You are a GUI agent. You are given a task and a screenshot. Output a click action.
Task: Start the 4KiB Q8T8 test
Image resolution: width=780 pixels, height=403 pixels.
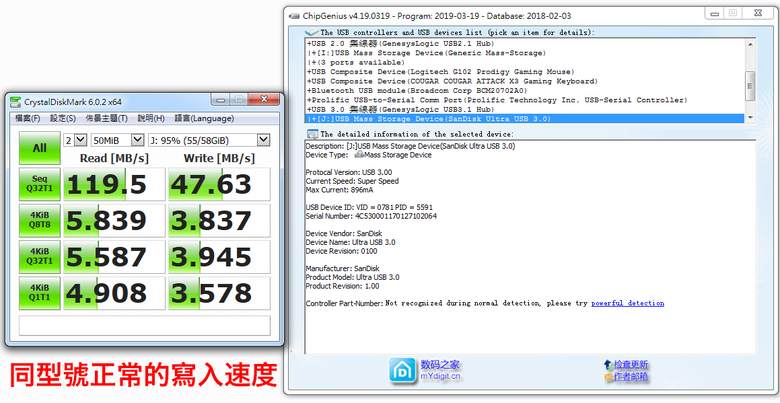(x=40, y=220)
